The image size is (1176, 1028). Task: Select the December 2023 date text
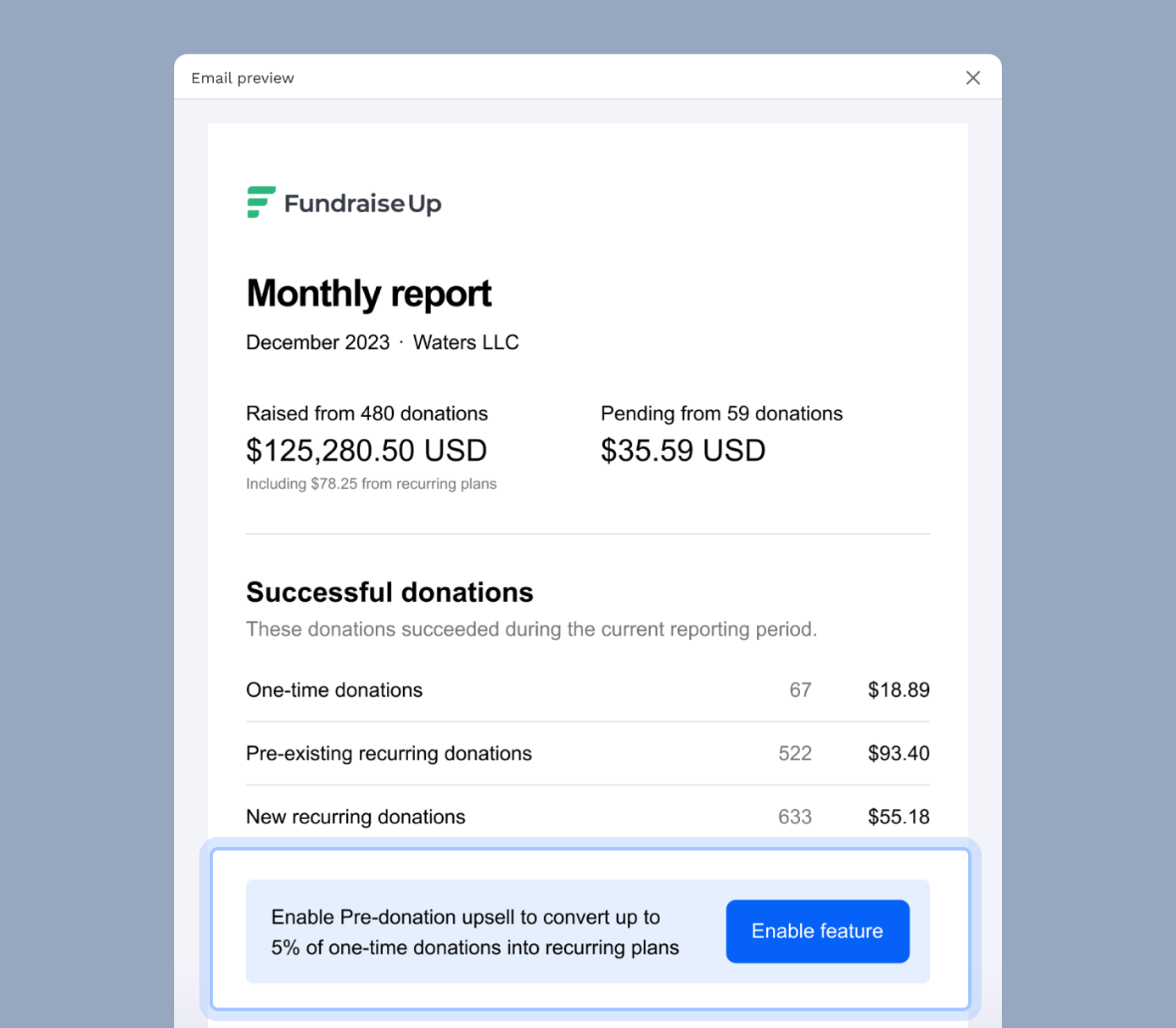pyautogui.click(x=317, y=342)
